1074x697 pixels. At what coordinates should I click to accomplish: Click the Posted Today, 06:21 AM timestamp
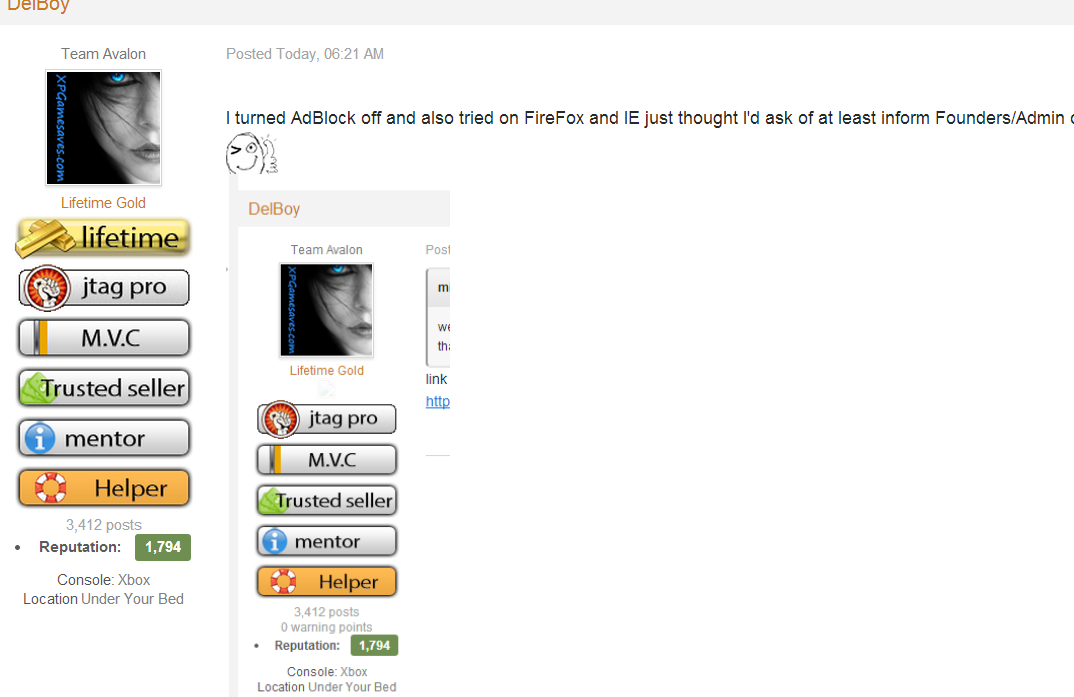tap(305, 54)
